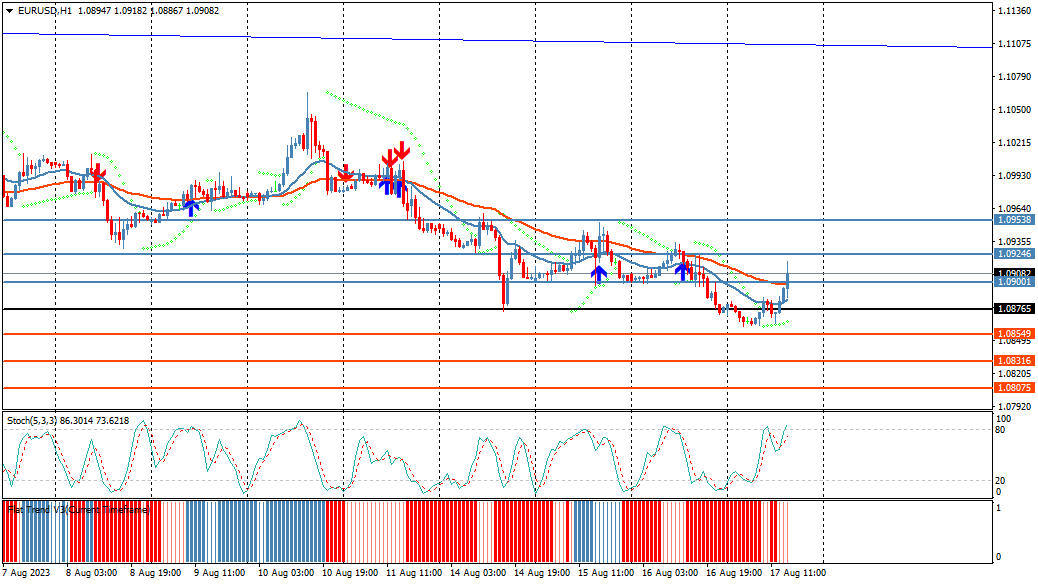Select the 1.11360 price scale label
This screenshot has width=1038, height=584.
[1014, 11]
